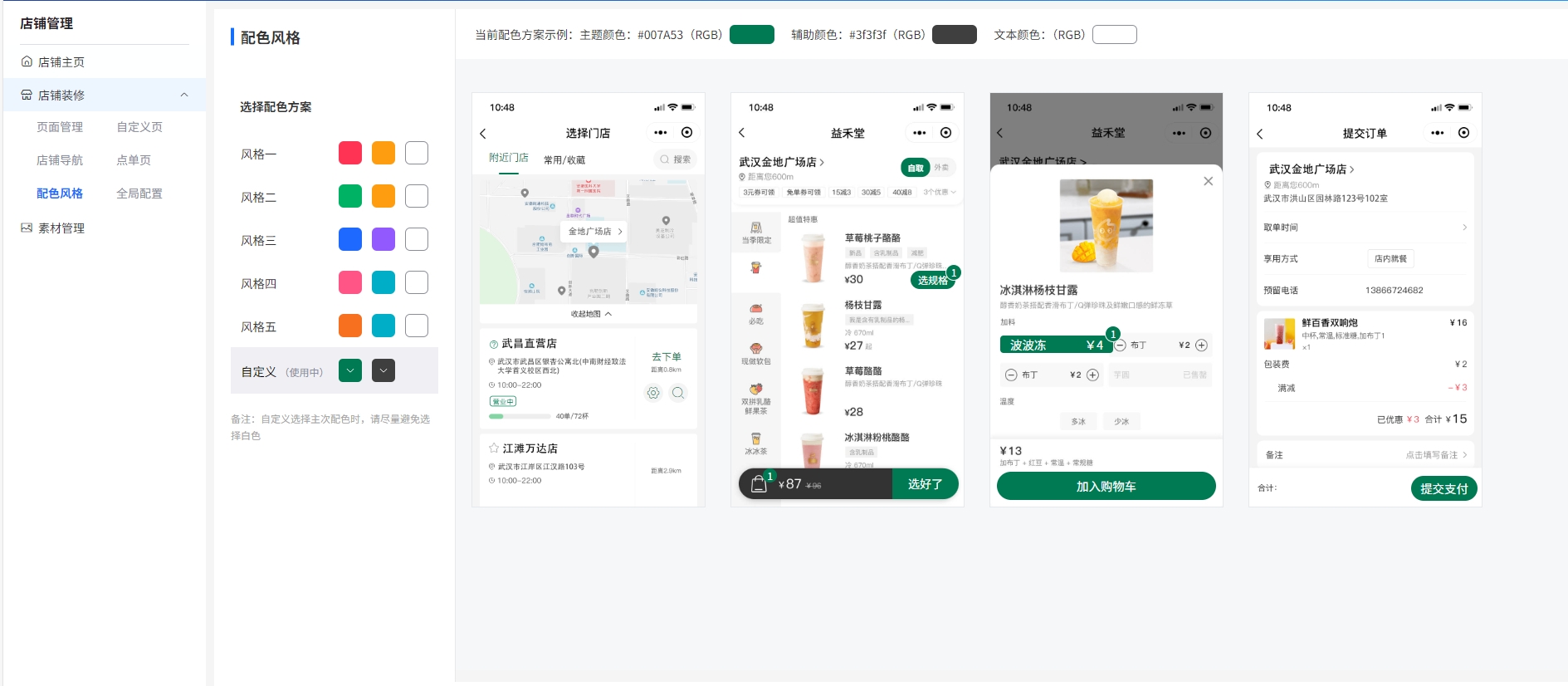The width and height of the screenshot is (1568, 686).
Task: Open the dark custom secondary color dropdown
Action: point(383,370)
